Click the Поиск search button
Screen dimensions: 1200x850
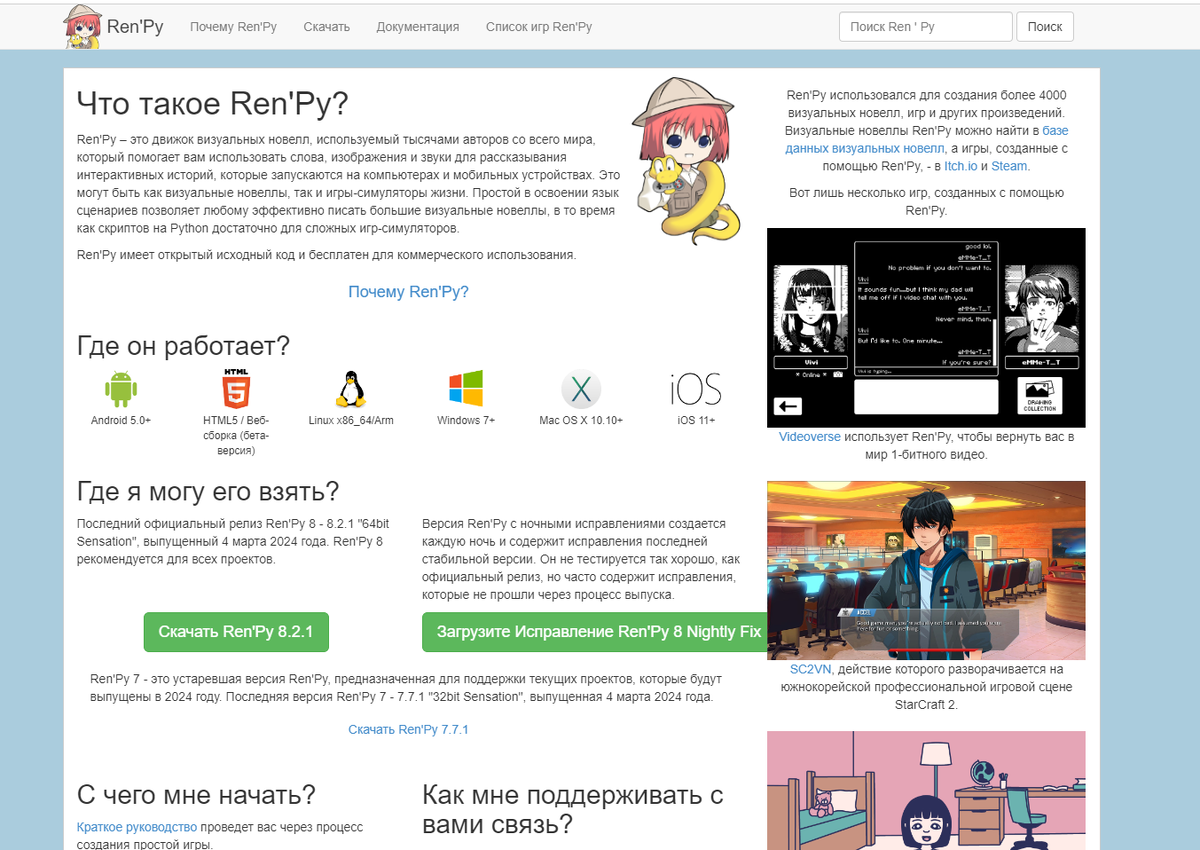[1045, 27]
